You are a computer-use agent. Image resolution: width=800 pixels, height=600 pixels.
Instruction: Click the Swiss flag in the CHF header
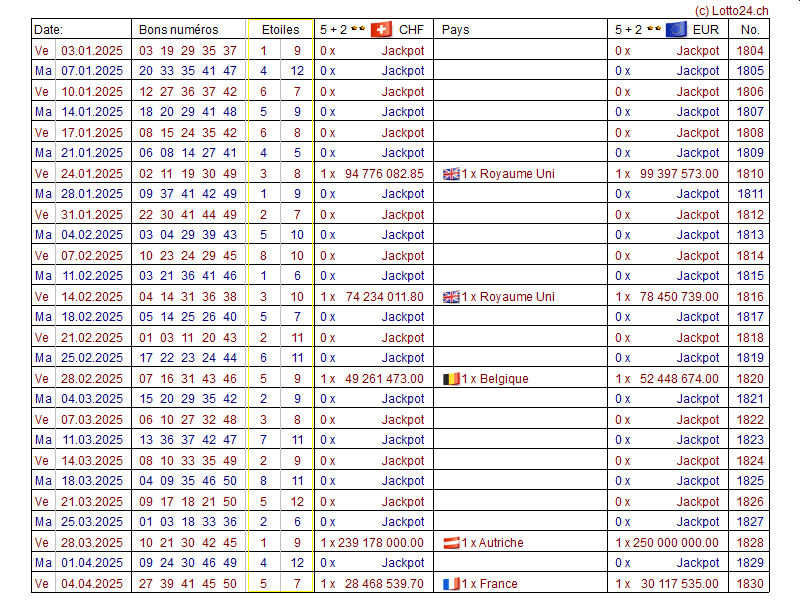381,29
